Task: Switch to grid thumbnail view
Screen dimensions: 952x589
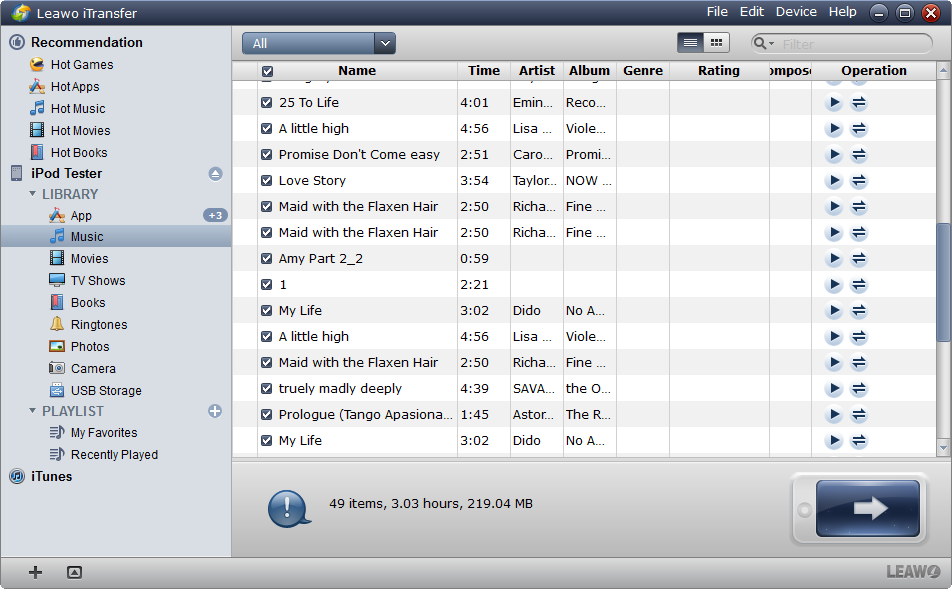Action: point(716,43)
